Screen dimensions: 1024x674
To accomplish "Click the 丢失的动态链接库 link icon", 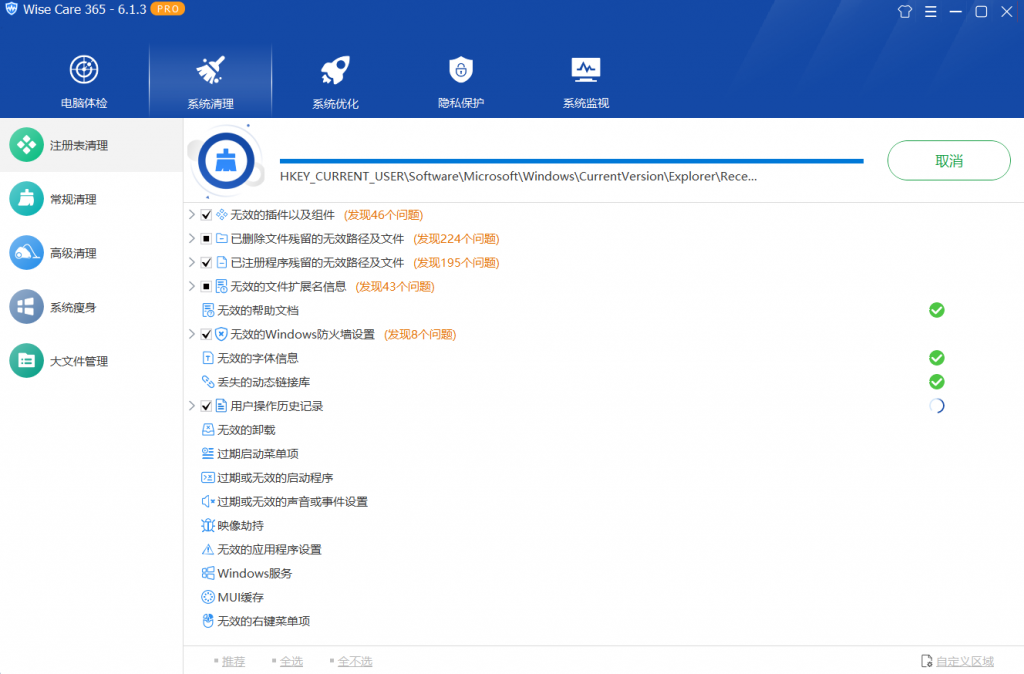I will pos(208,381).
